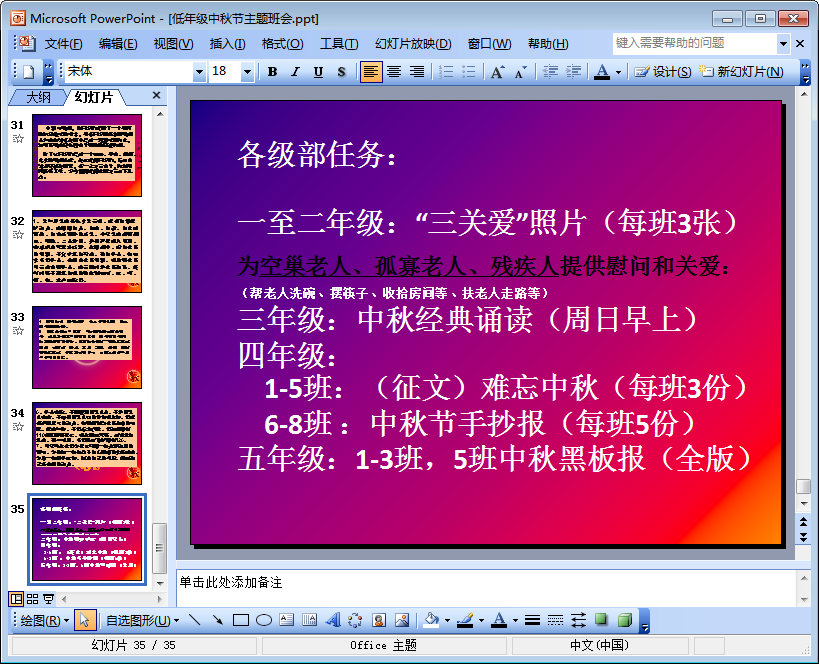Start slide show from current slide

click(49, 599)
